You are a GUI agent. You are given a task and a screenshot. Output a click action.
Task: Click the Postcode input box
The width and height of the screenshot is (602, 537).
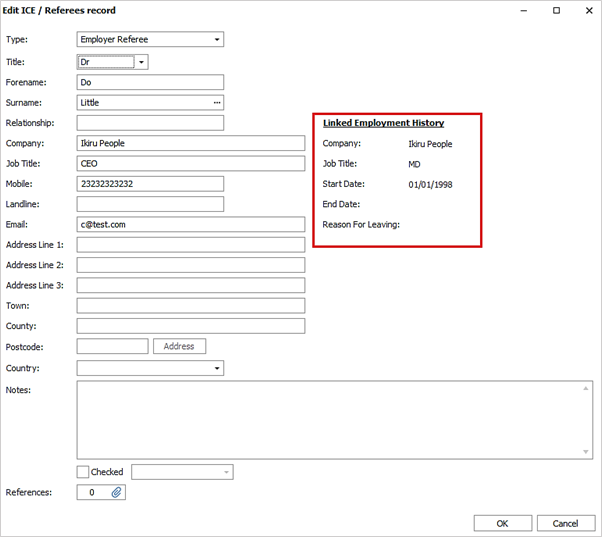click(112, 346)
